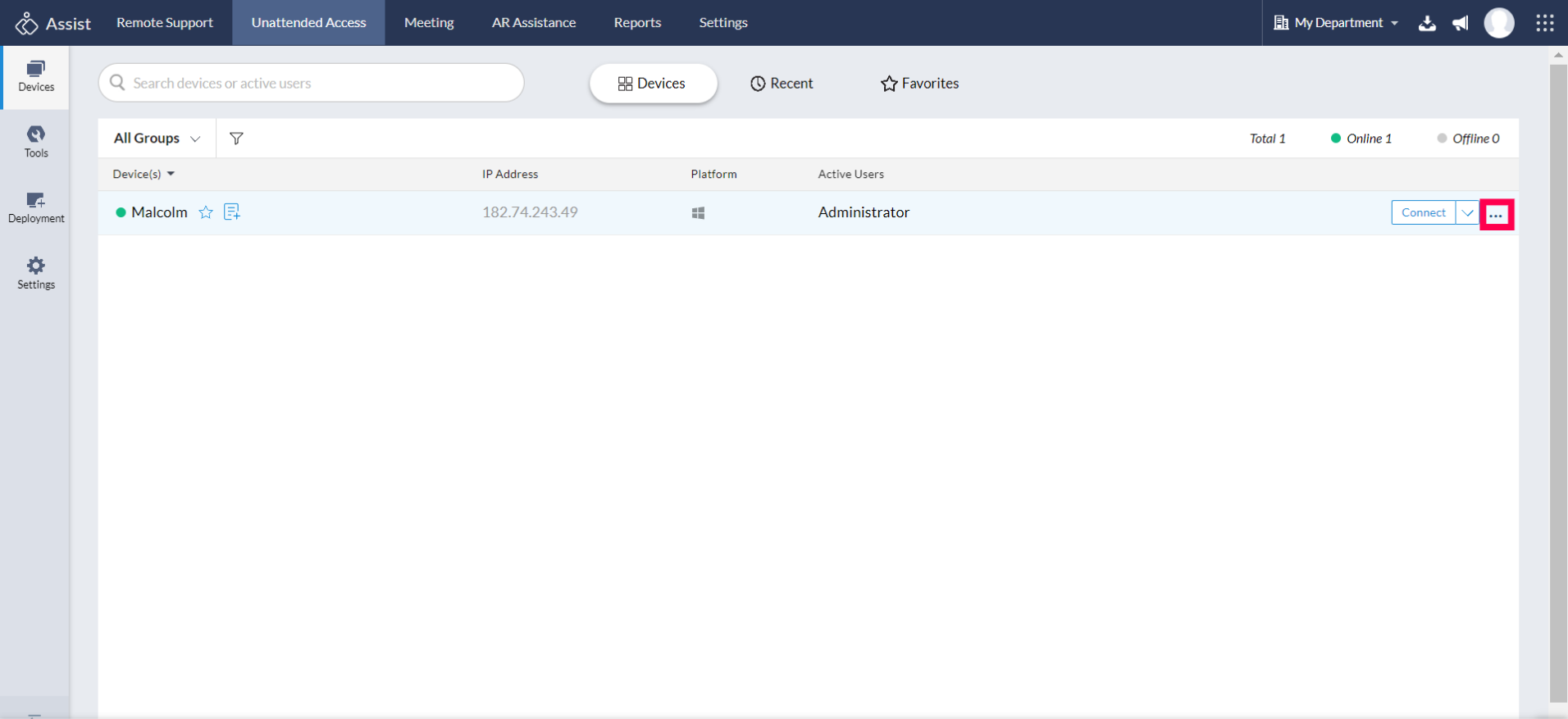
Task: Open the apps grid launcher
Action: [1545, 23]
